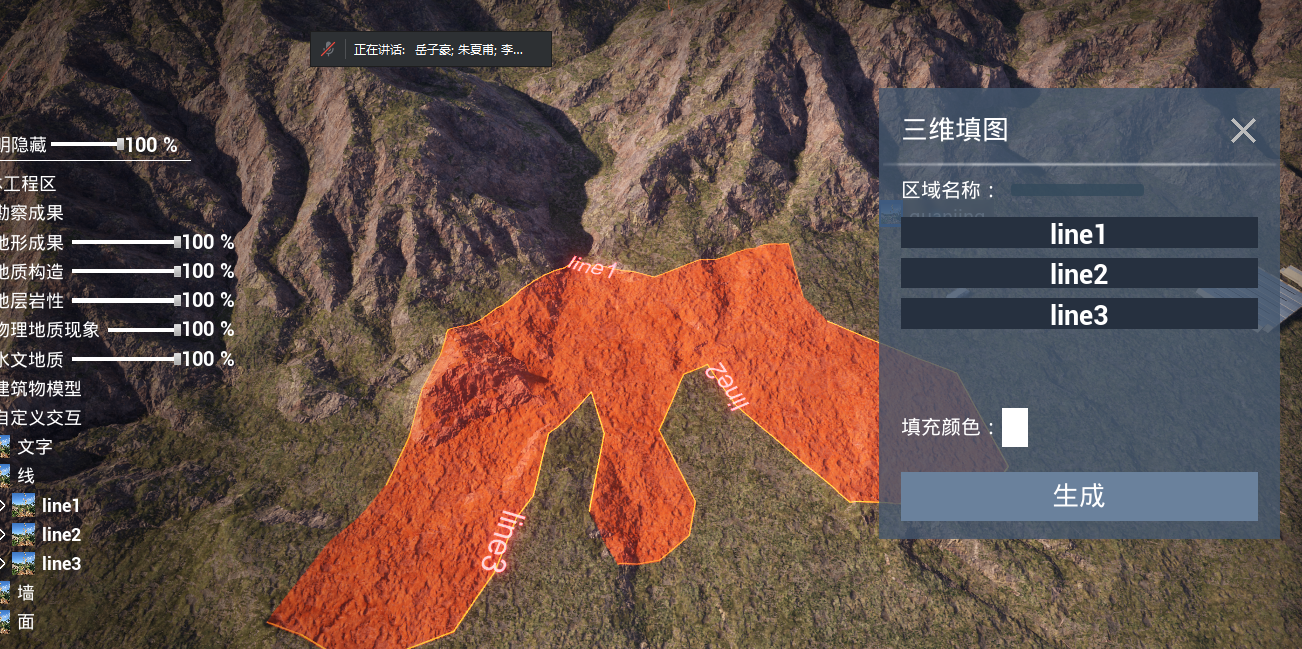The image size is (1302, 649).
Task: Select line3 in the 三维填图 list
Action: (1078, 314)
